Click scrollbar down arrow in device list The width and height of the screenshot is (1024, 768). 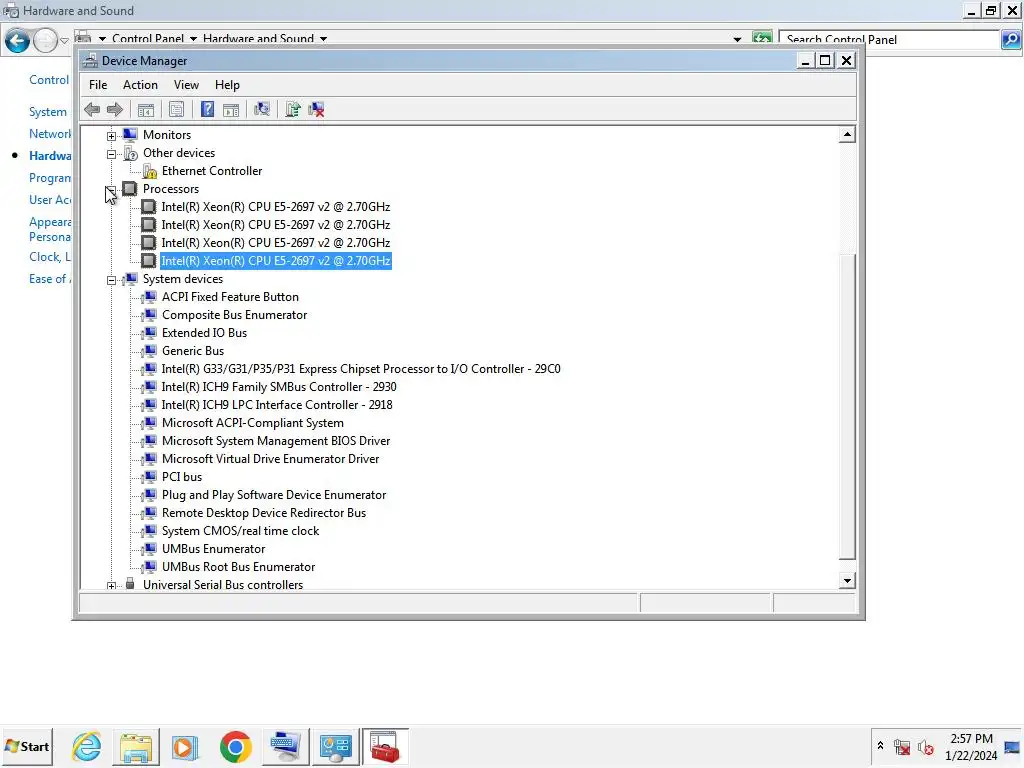pyautogui.click(x=847, y=581)
